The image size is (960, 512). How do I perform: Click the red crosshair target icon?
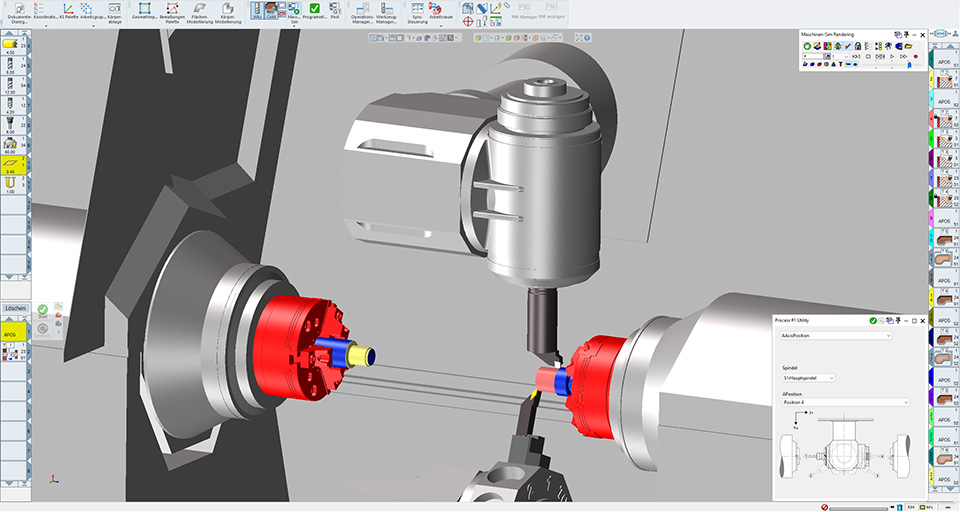click(x=468, y=21)
